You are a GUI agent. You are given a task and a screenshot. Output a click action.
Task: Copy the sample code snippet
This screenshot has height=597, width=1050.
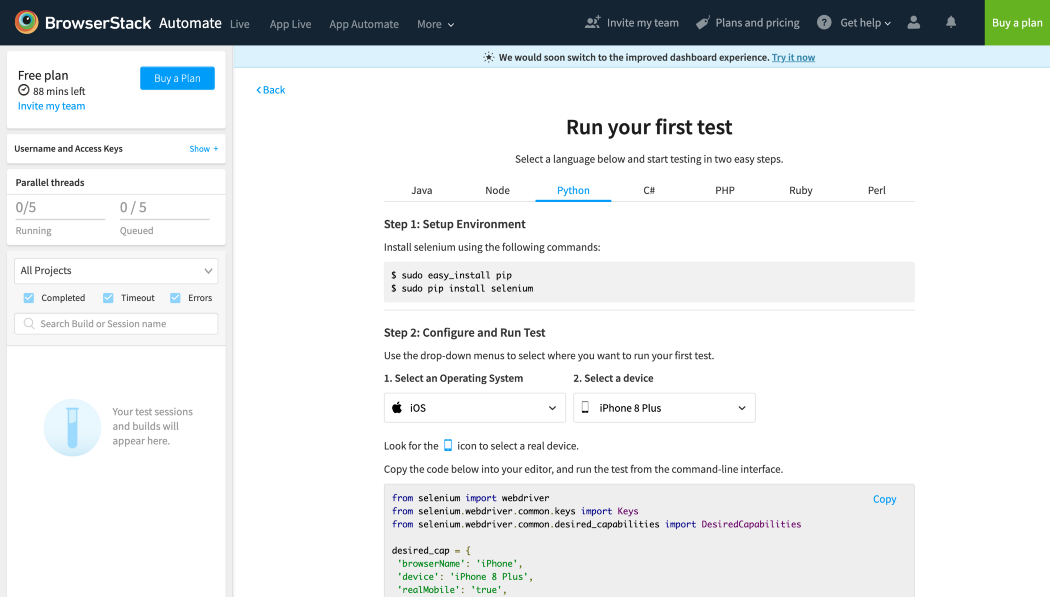click(x=884, y=499)
